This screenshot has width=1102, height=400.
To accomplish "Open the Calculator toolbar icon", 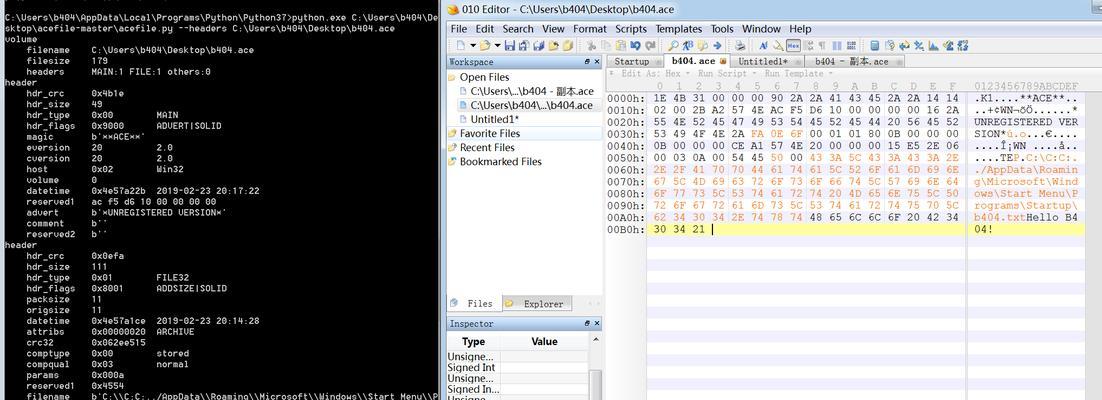I will 875,46.
